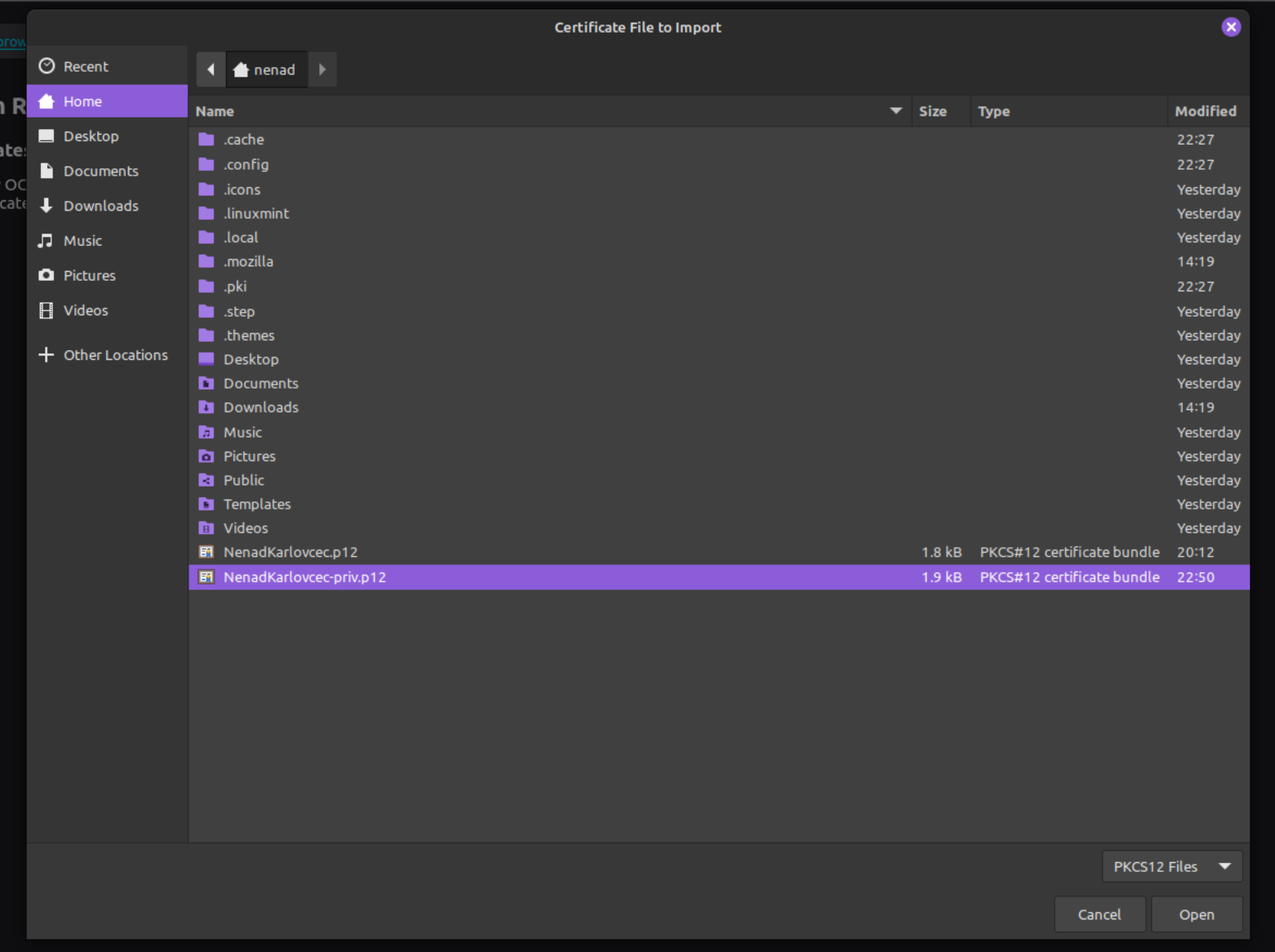Open Downloads in the sidebar
This screenshot has width=1275, height=952.
[107, 206]
